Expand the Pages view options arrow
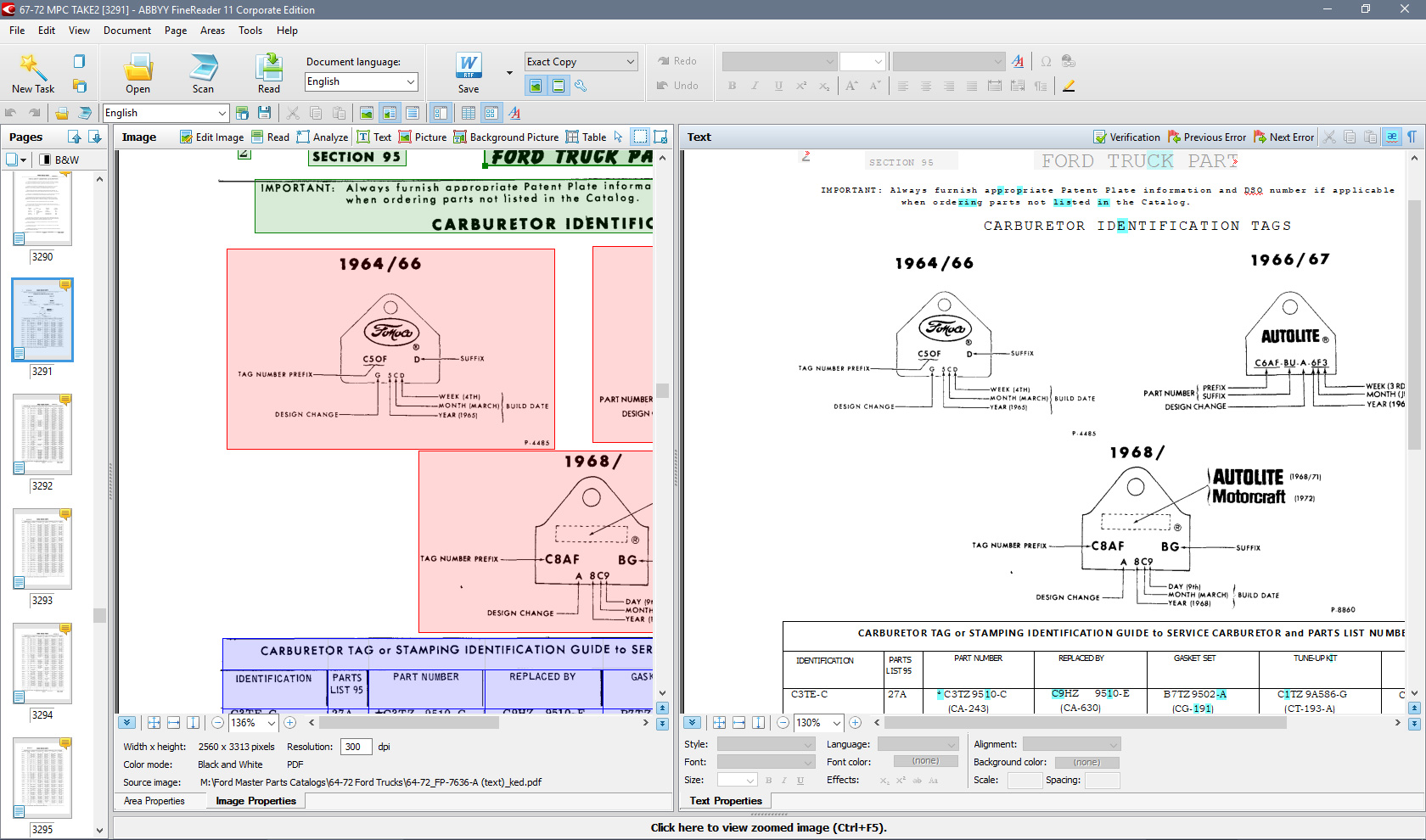 point(24,160)
